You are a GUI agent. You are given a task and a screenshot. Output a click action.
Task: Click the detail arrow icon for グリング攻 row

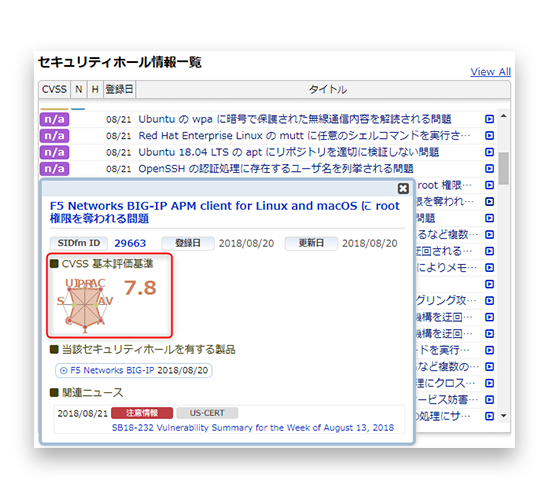click(x=489, y=301)
